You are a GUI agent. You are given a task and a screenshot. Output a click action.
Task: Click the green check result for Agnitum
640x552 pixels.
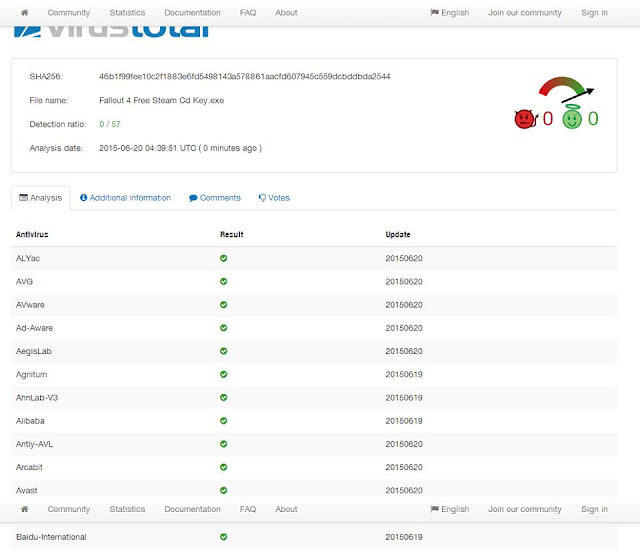click(224, 374)
